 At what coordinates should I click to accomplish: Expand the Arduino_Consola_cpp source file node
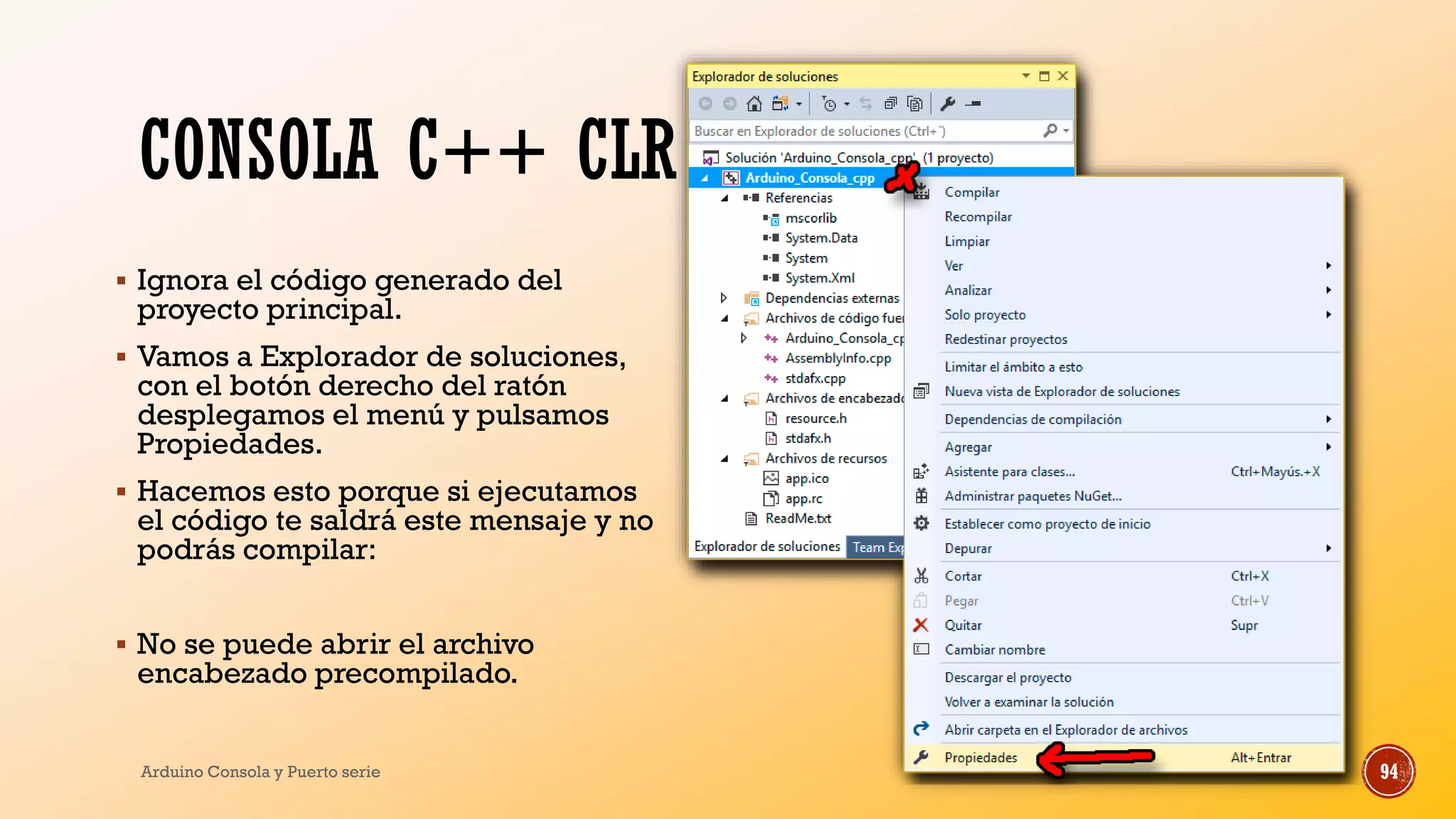click(x=744, y=338)
